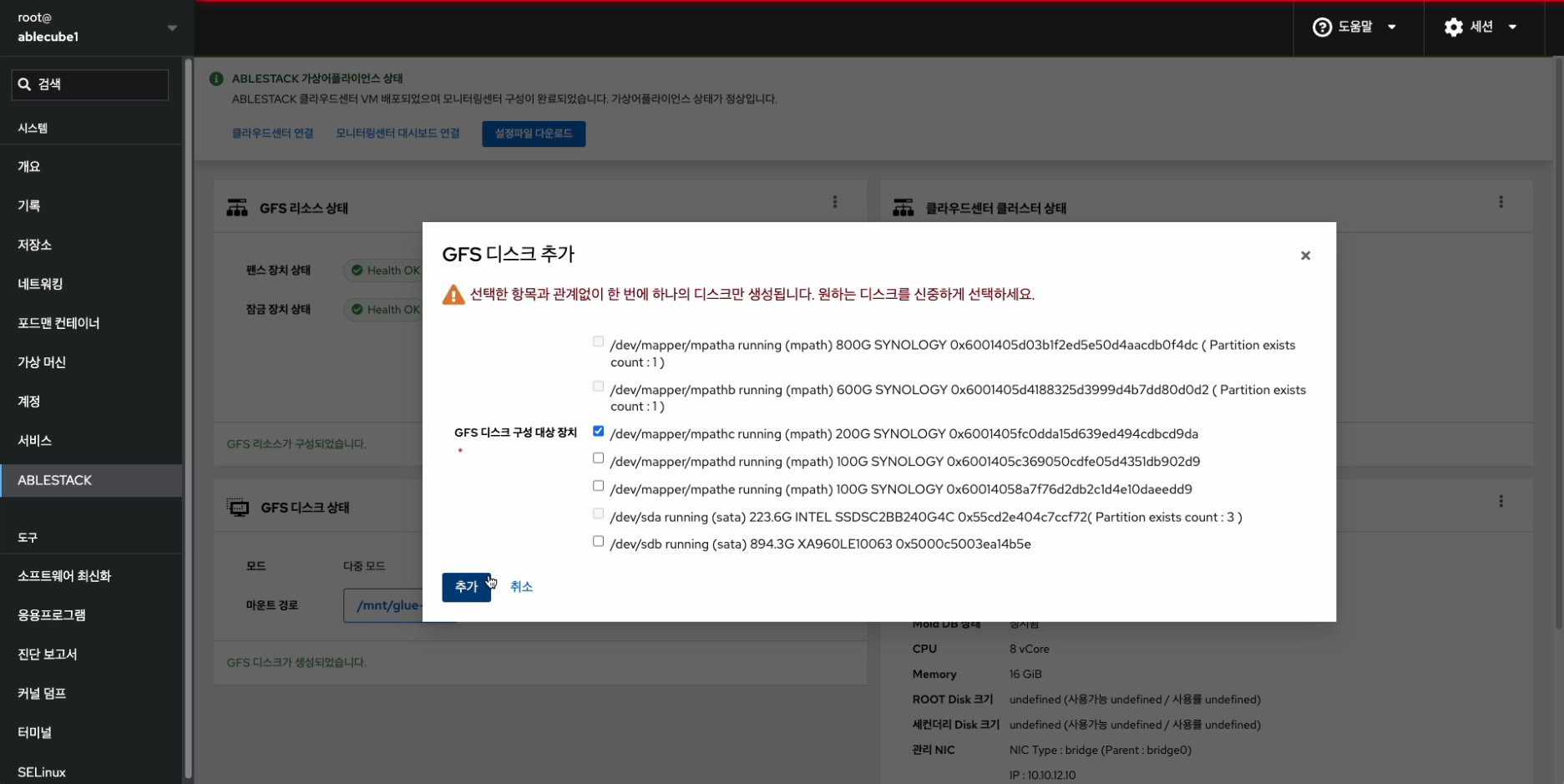Select the /dev/mapper/mpathe 100G disk checkbox

pyautogui.click(x=598, y=486)
